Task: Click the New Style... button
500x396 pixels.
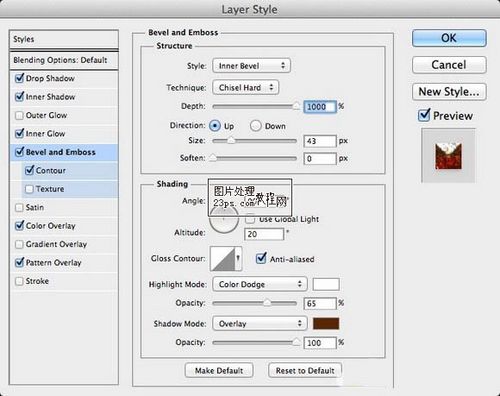Action: pos(449,91)
